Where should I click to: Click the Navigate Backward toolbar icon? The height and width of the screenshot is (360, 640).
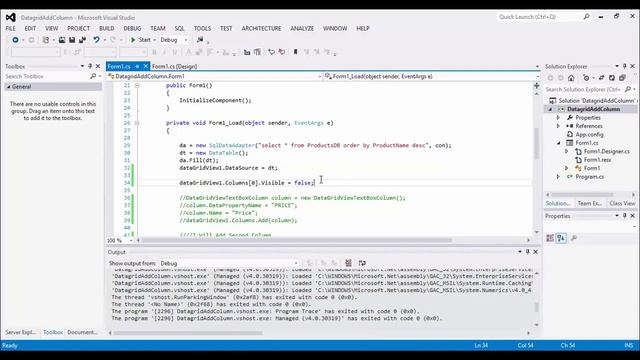click(15, 40)
